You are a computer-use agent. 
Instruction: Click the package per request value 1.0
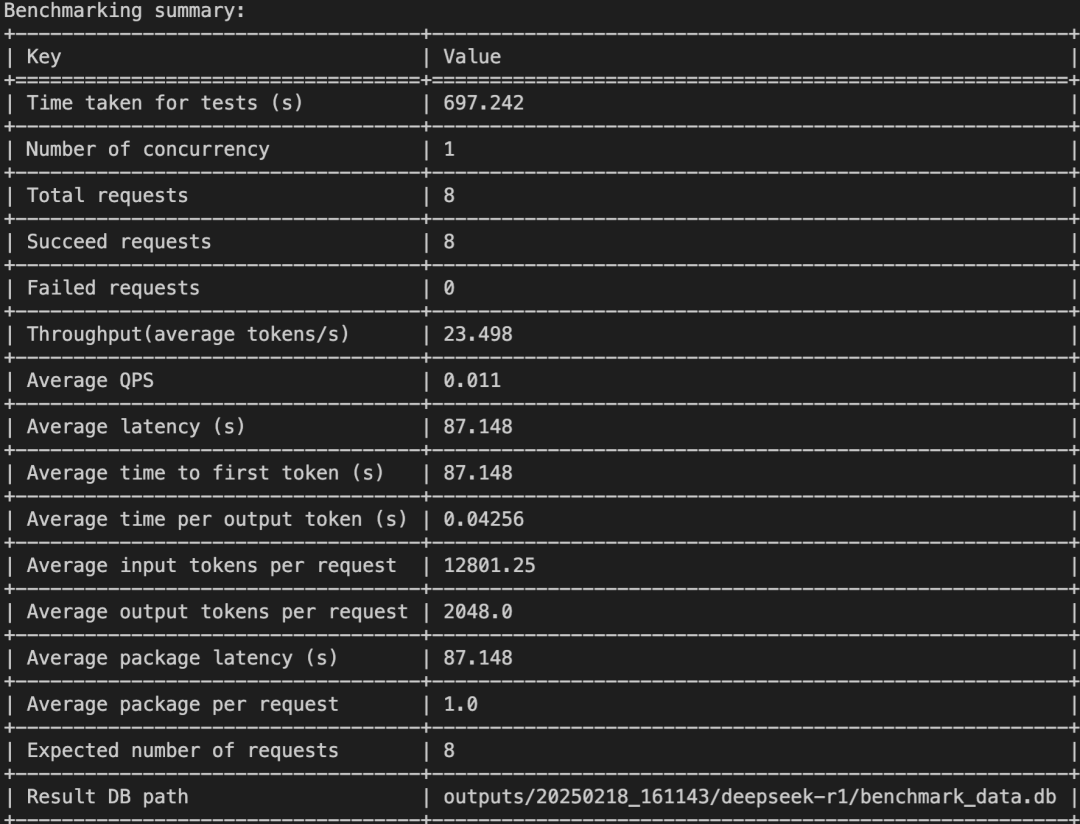coord(461,704)
